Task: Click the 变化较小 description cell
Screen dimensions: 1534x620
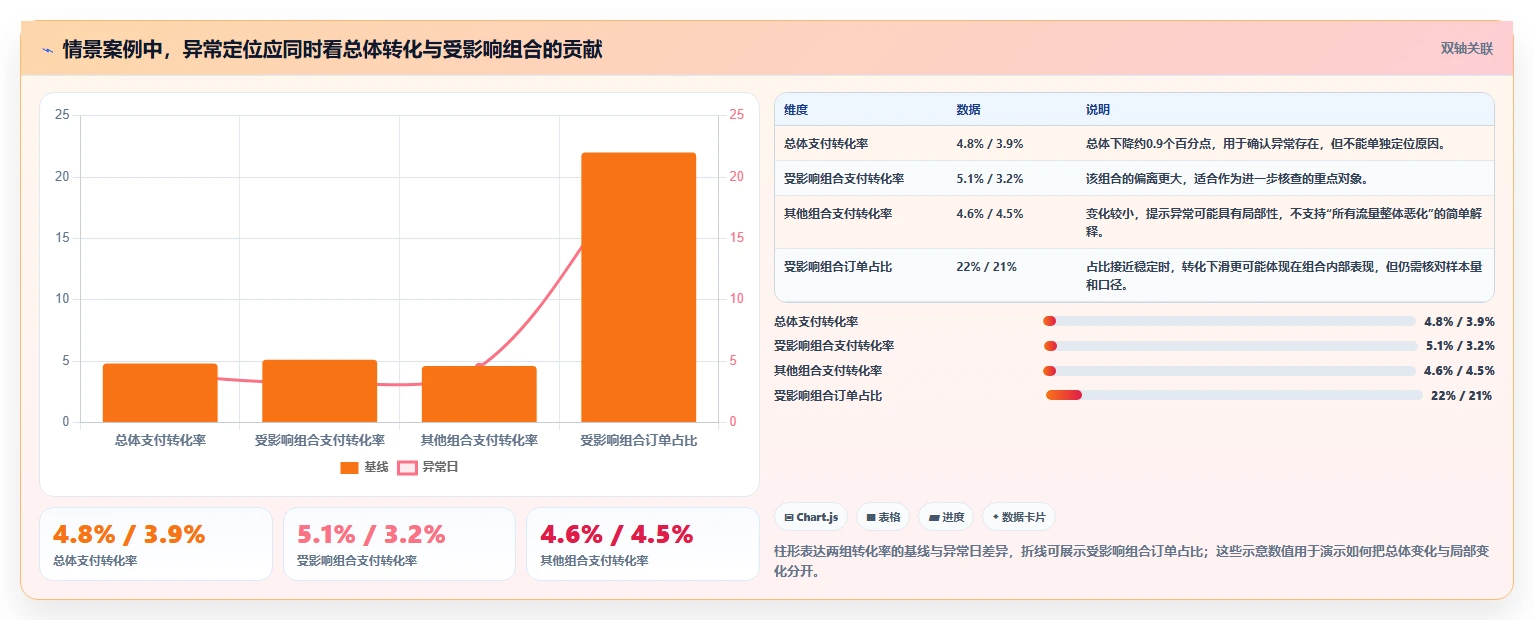Action: pos(1284,222)
